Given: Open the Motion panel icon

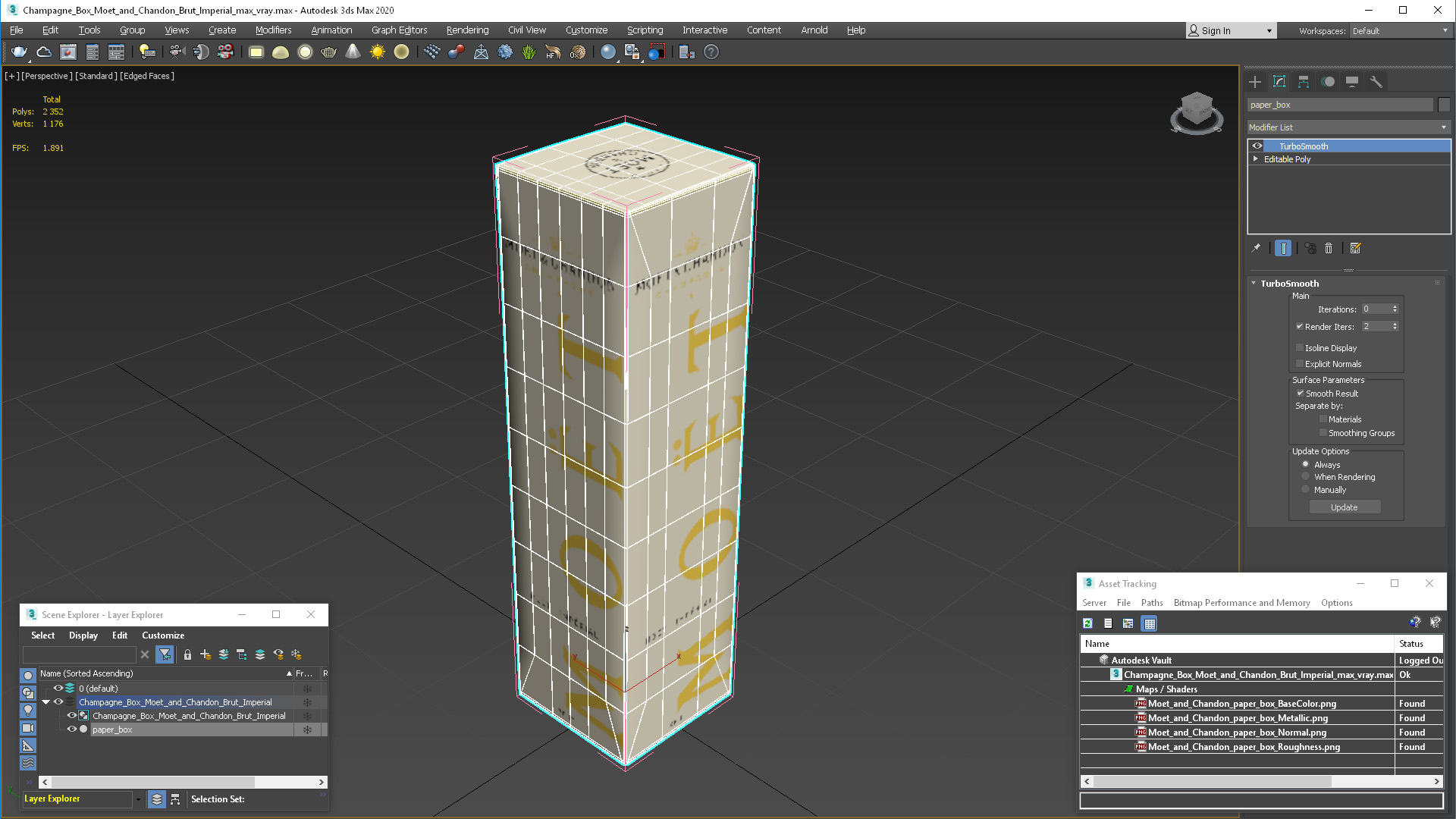Looking at the screenshot, I should (x=1328, y=82).
